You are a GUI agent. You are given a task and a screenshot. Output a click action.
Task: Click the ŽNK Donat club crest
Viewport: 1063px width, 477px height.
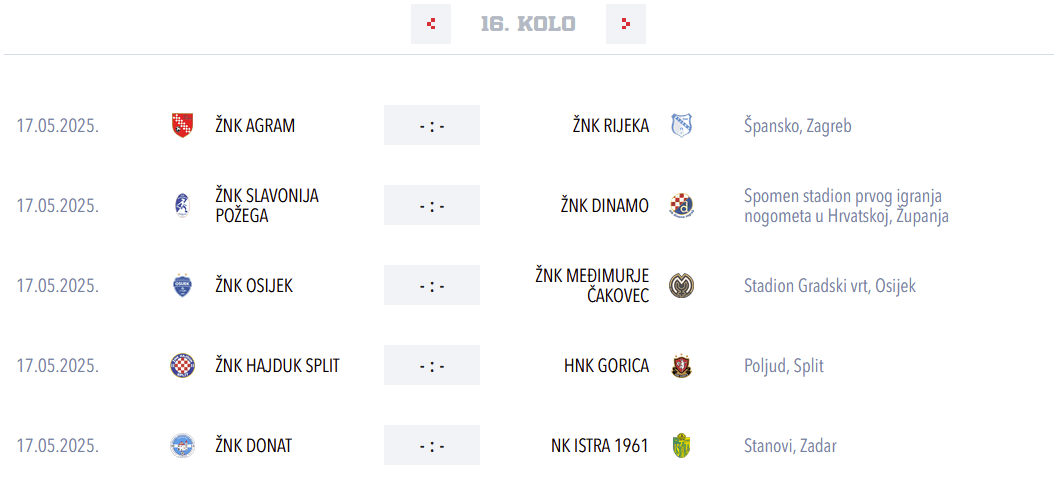point(182,446)
